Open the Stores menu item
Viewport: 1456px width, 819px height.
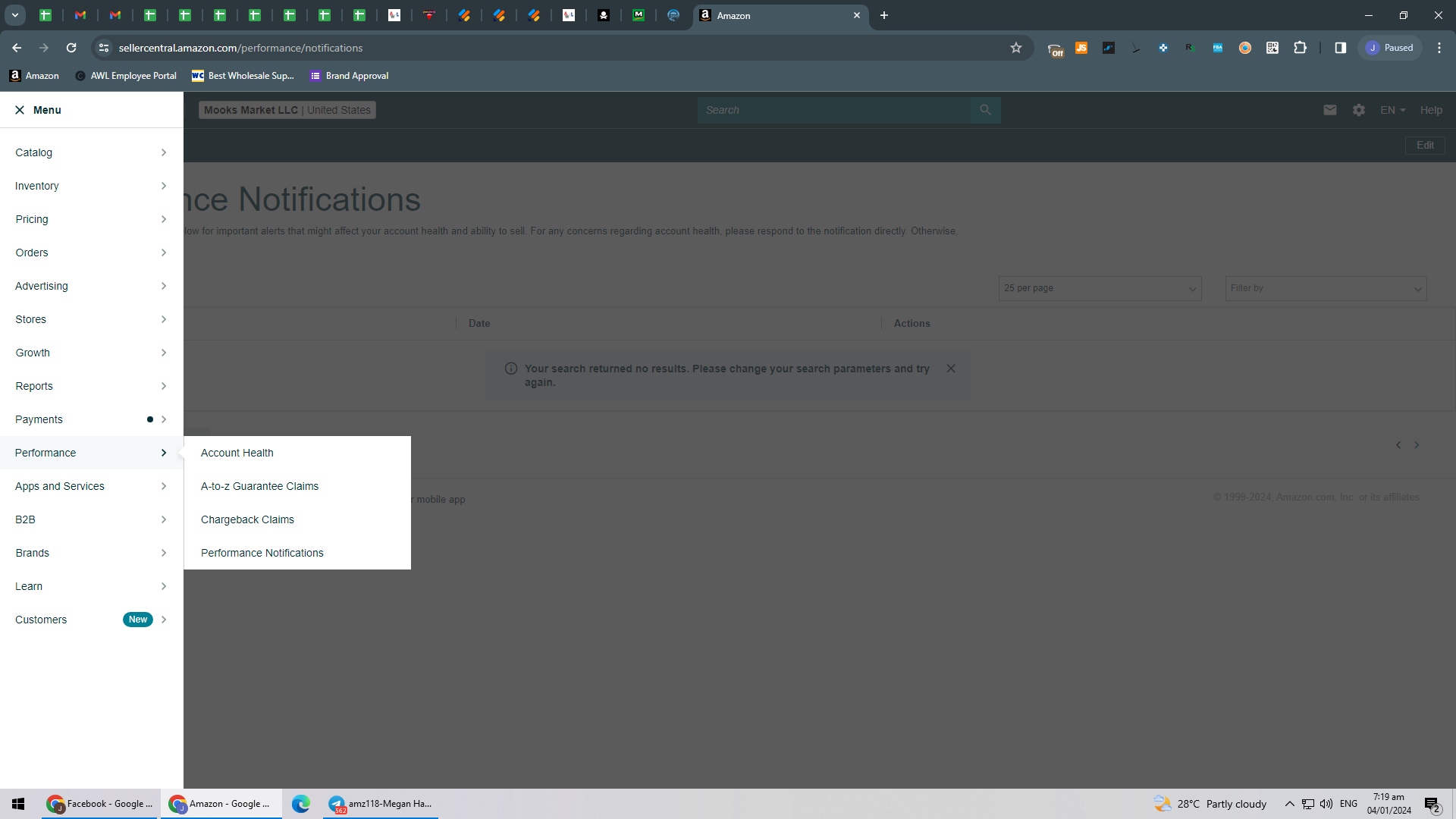tap(92, 319)
